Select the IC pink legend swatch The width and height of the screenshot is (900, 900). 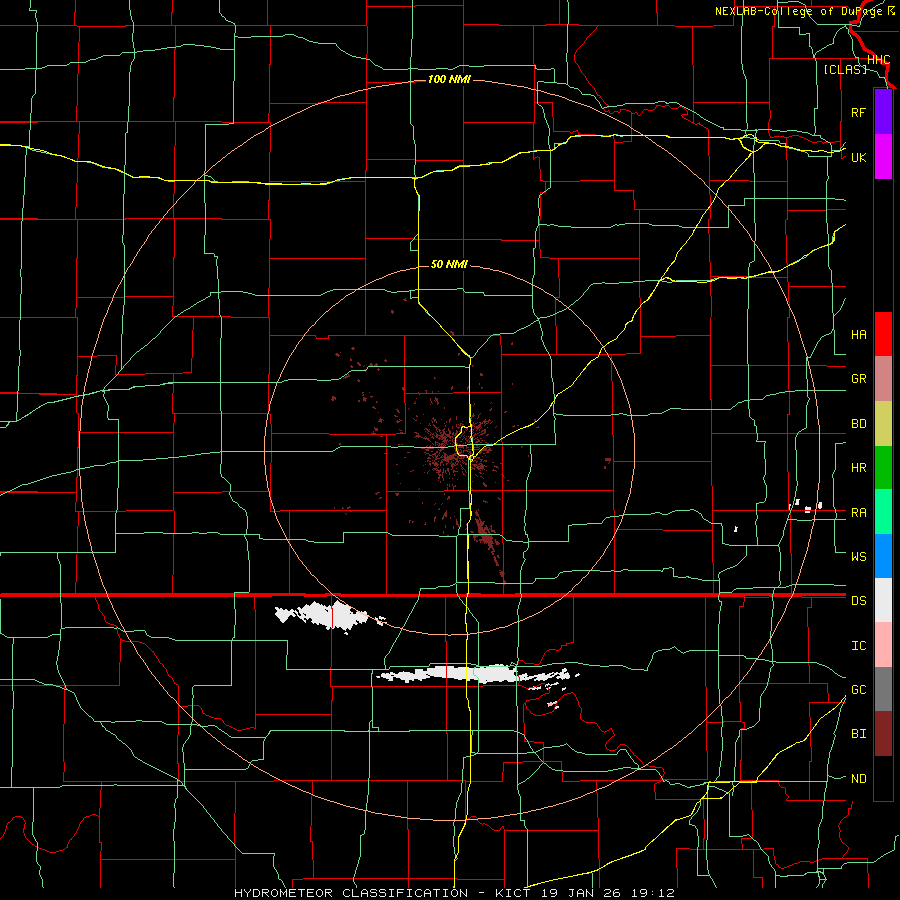[x=883, y=645]
